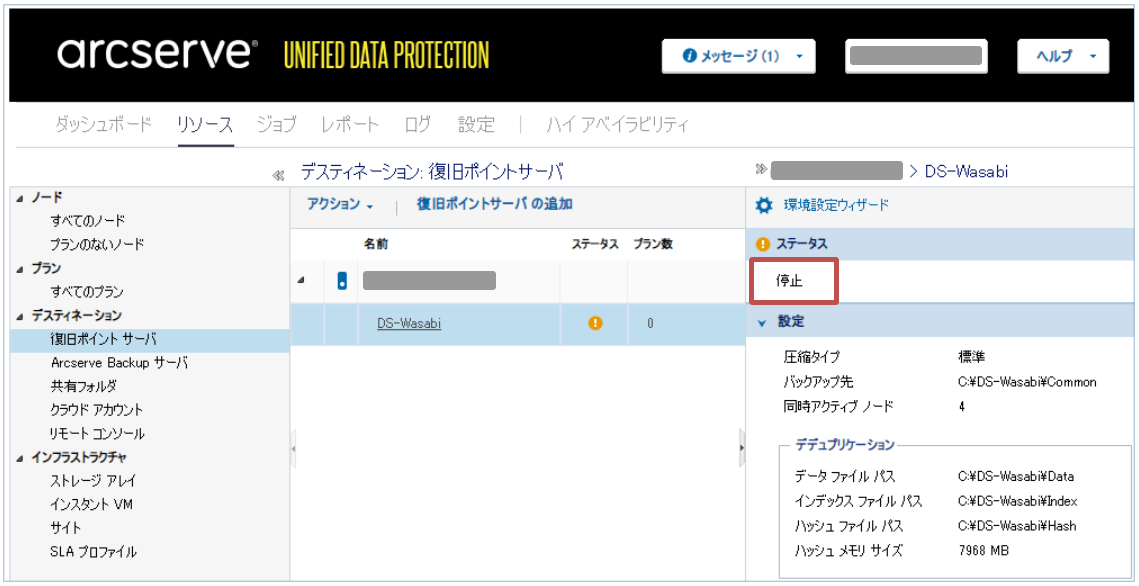The image size is (1139, 586).
Task: Collapse the 設定 section chevron
Action: 762,323
